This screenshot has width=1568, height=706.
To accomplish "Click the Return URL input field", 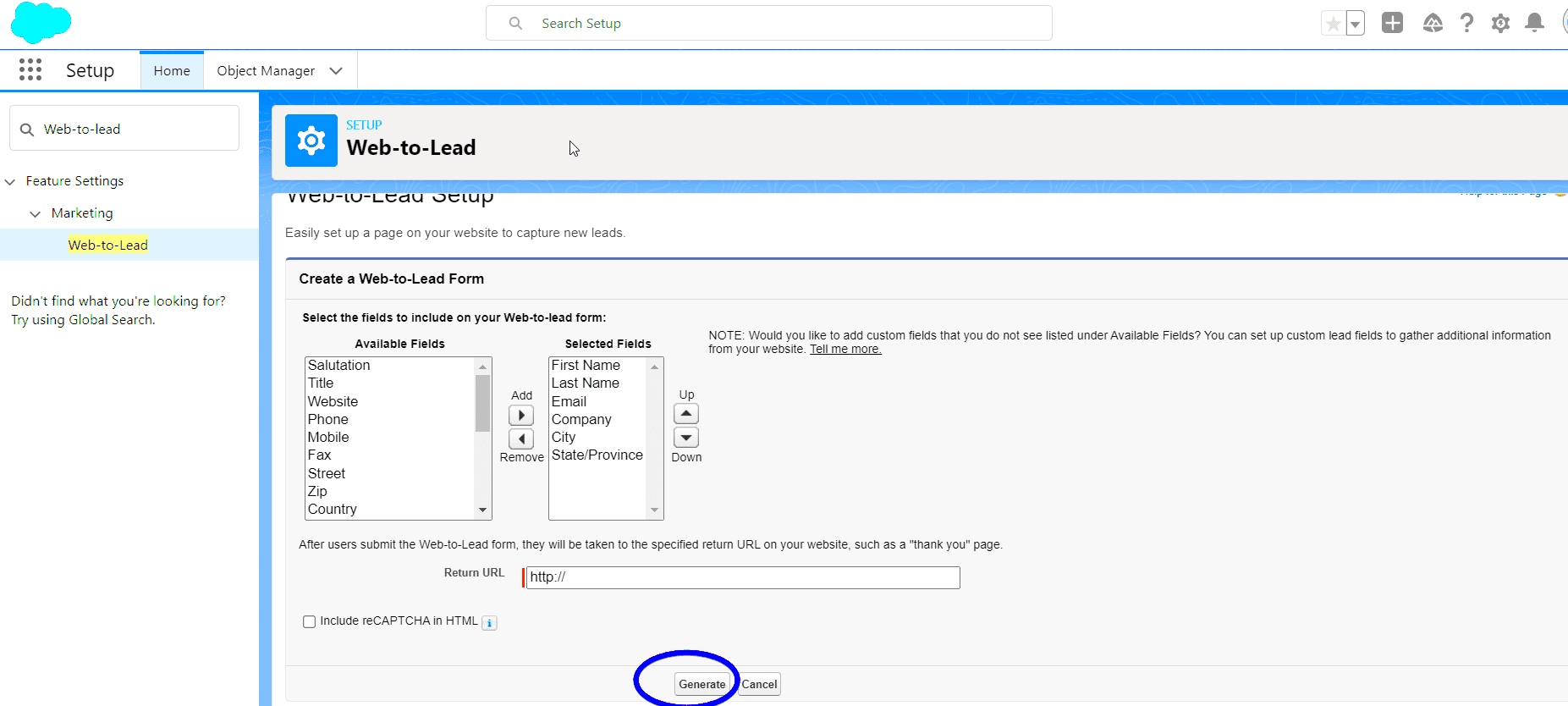I will (x=743, y=577).
